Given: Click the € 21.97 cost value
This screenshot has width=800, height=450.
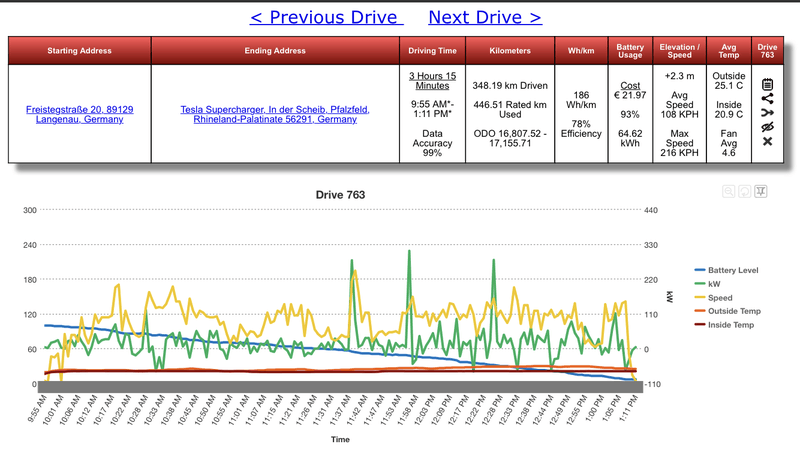Looking at the screenshot, I should pyautogui.click(x=630, y=95).
